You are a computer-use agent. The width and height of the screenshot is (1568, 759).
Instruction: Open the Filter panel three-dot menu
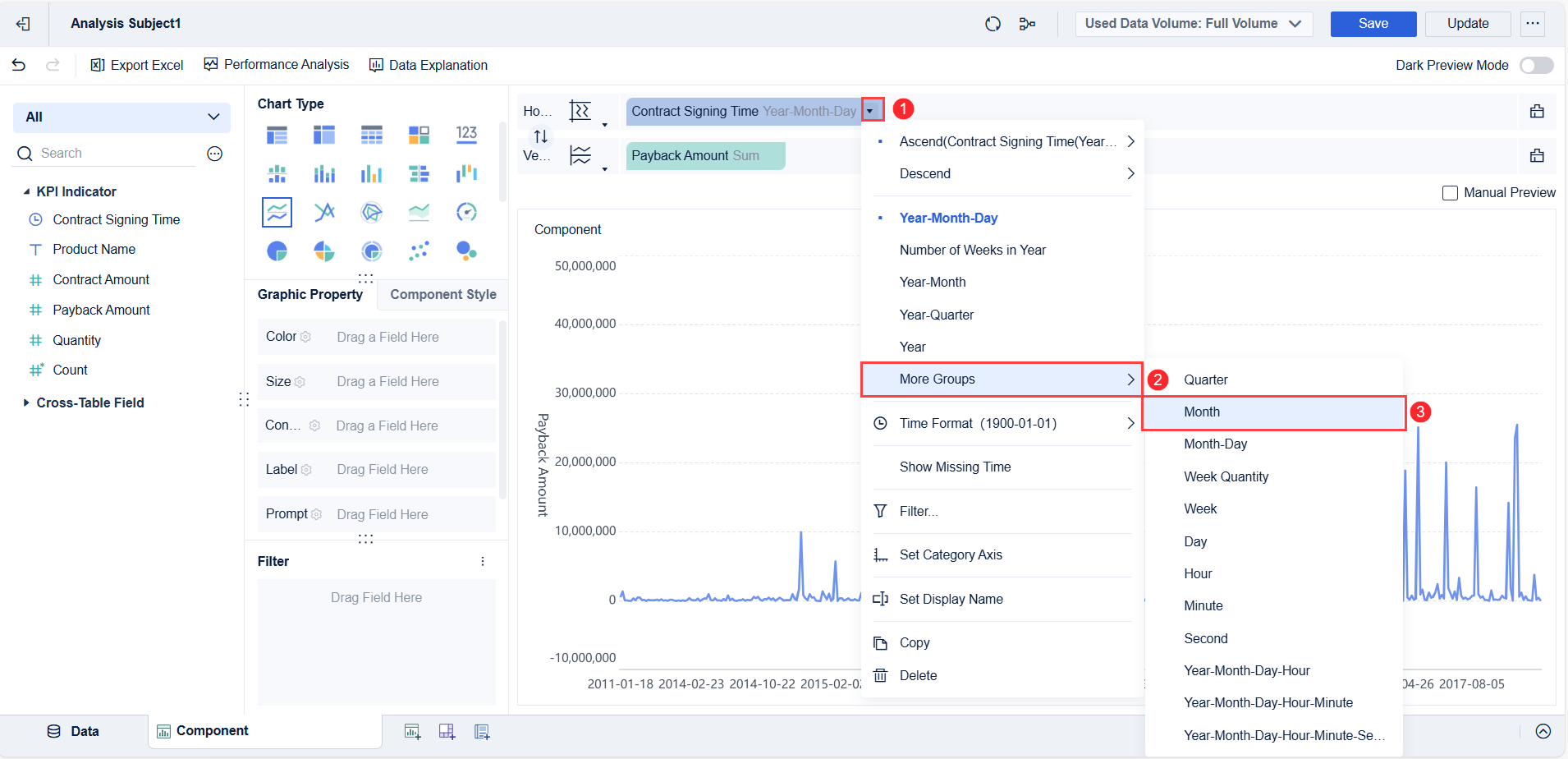pos(483,561)
